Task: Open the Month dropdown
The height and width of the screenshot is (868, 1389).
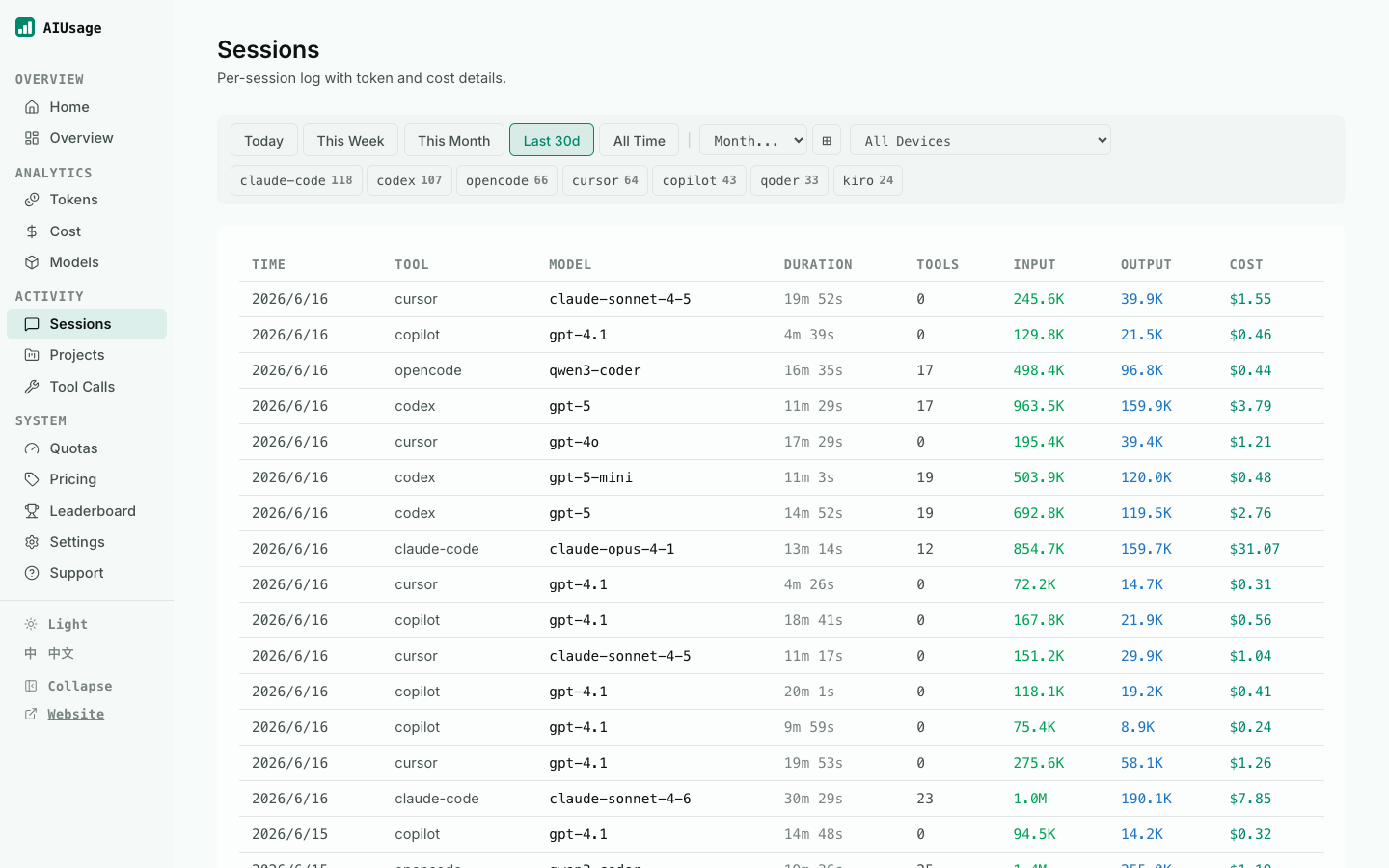Action: (x=753, y=141)
